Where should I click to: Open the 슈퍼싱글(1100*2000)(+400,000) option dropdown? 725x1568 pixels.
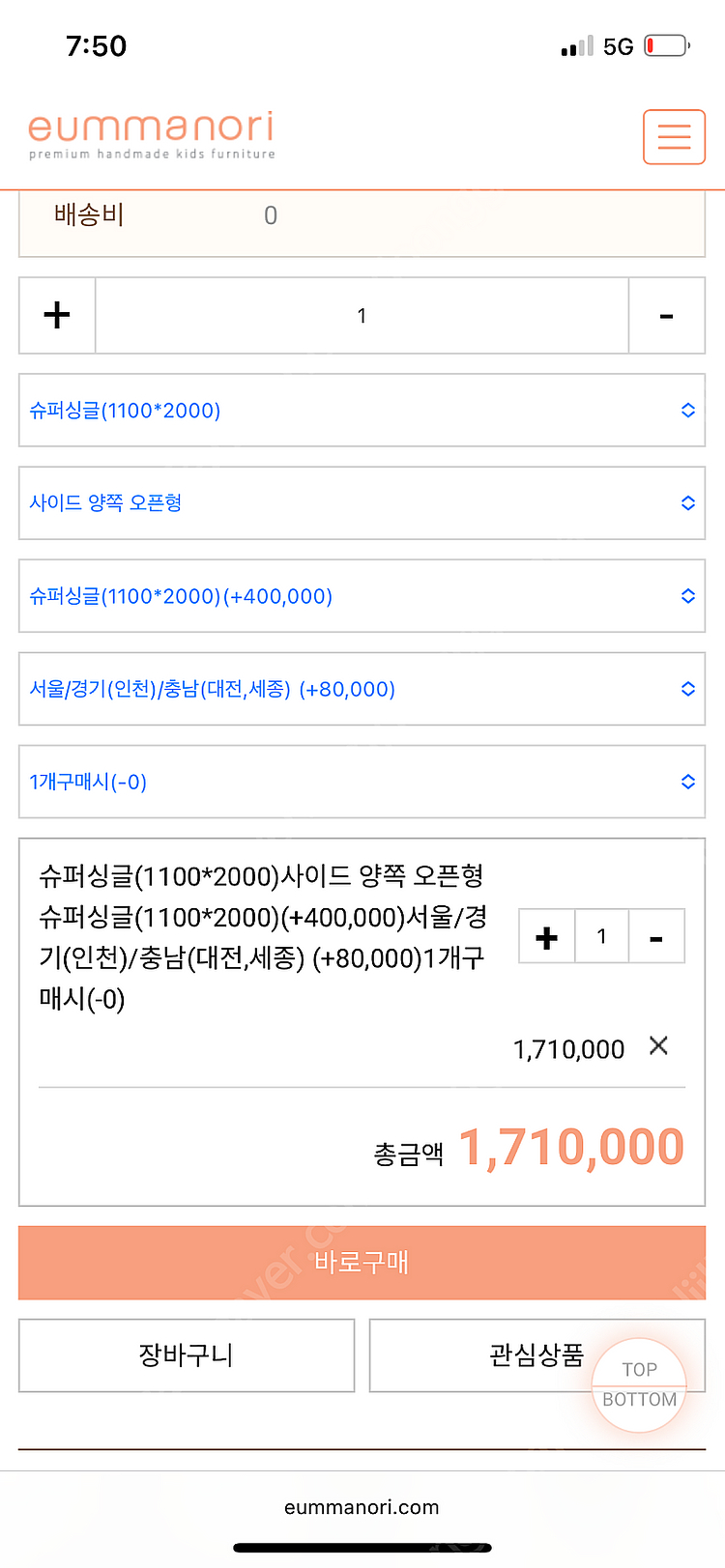362,596
